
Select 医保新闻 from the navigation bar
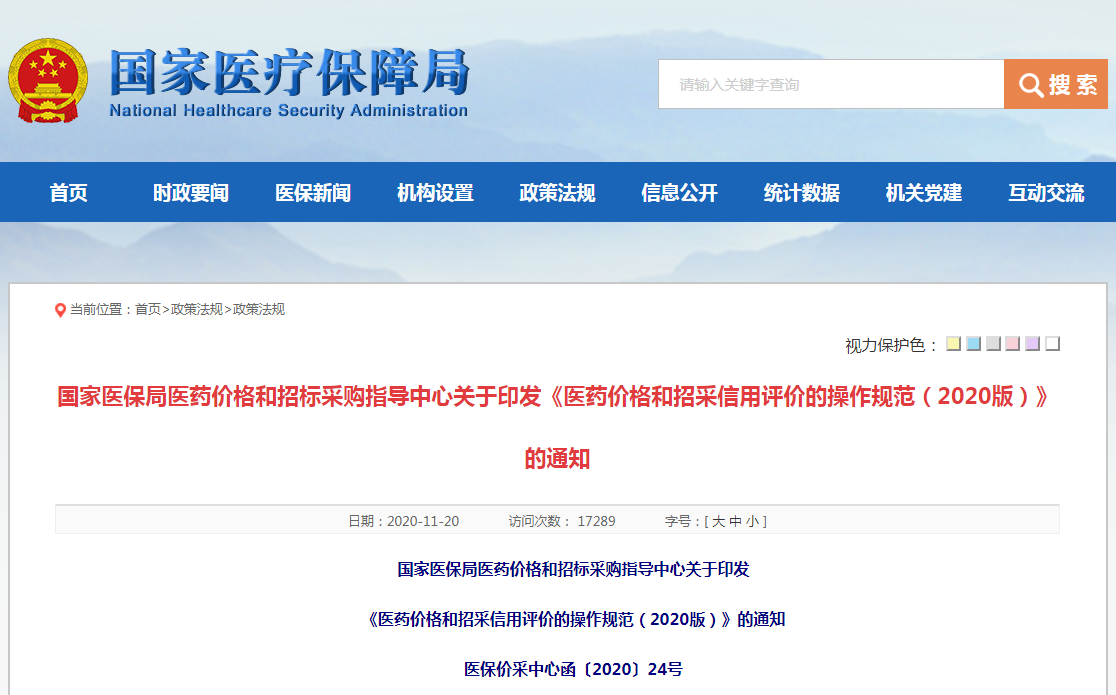313,193
